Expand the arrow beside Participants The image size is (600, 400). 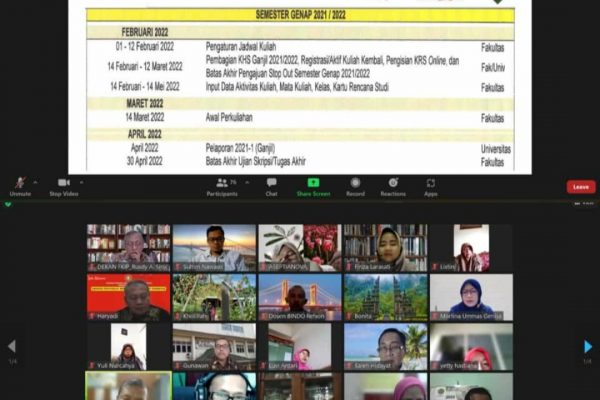pyautogui.click(x=241, y=182)
